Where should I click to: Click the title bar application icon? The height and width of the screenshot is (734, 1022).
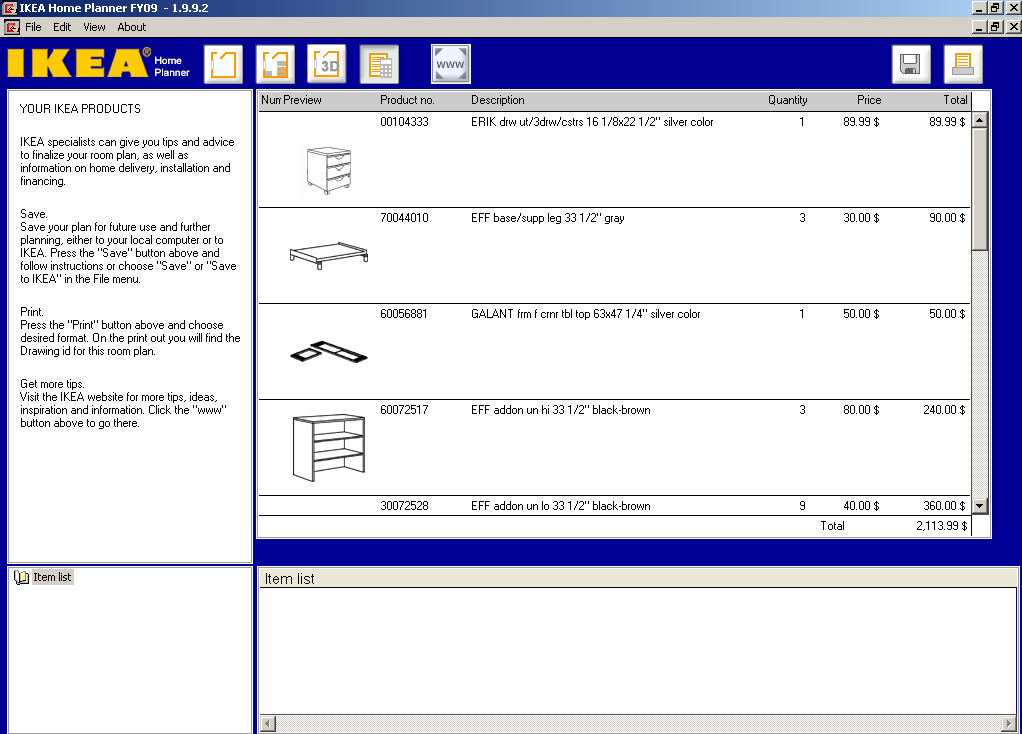point(9,8)
